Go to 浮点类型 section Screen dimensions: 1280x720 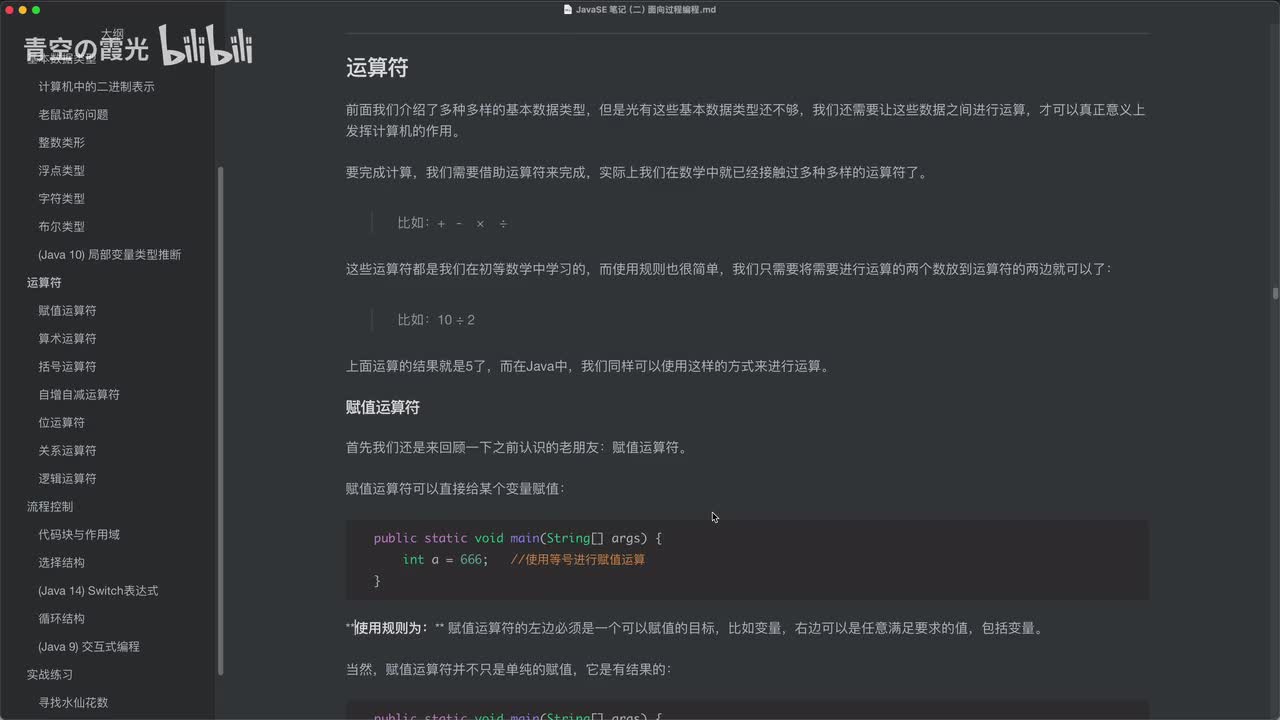61,171
